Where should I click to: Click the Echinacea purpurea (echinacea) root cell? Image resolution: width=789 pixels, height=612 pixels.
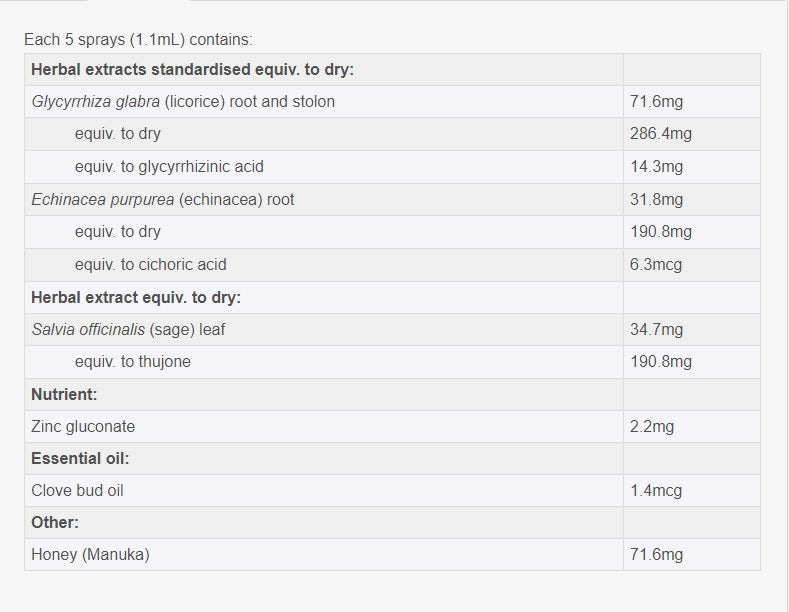coord(163,199)
